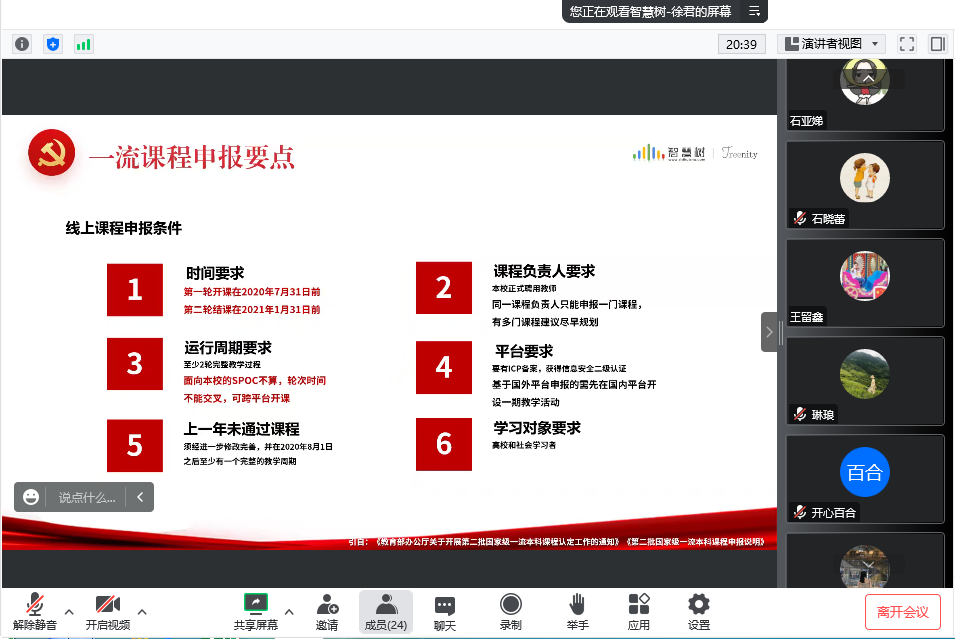
Task: Unmute microphone via 解除静音
Action: point(35,611)
